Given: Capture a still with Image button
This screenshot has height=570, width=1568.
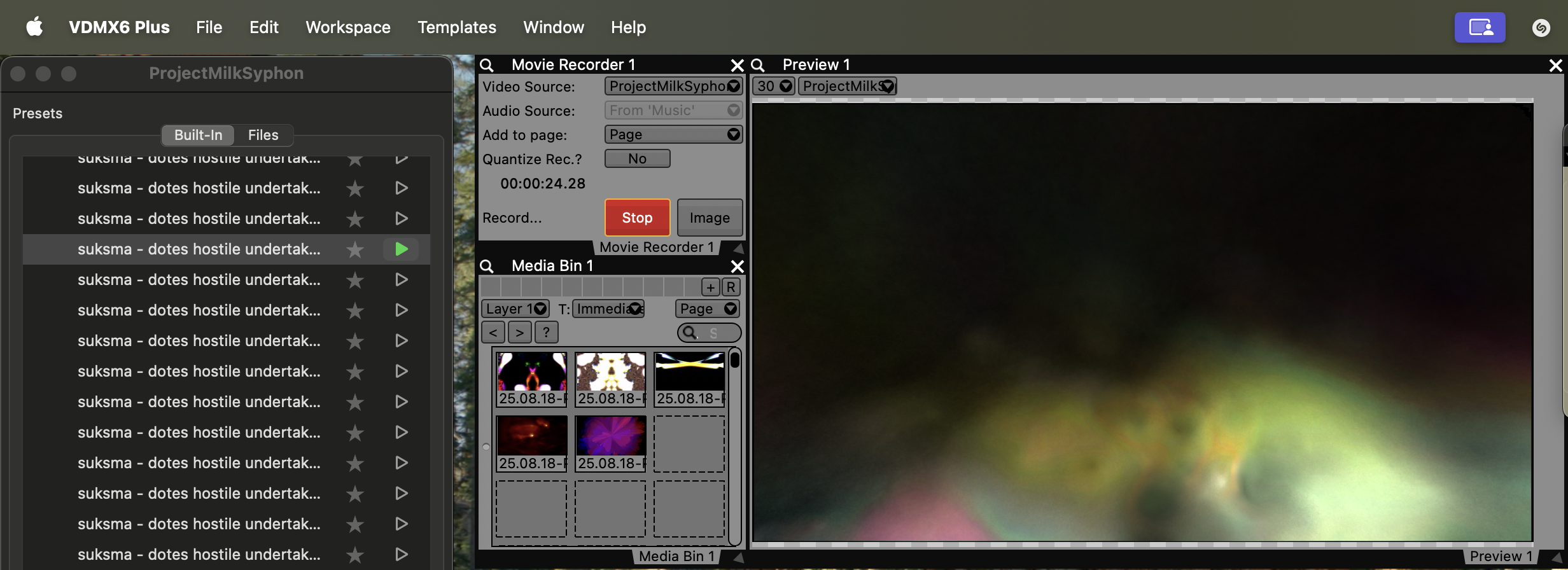Looking at the screenshot, I should coord(710,218).
